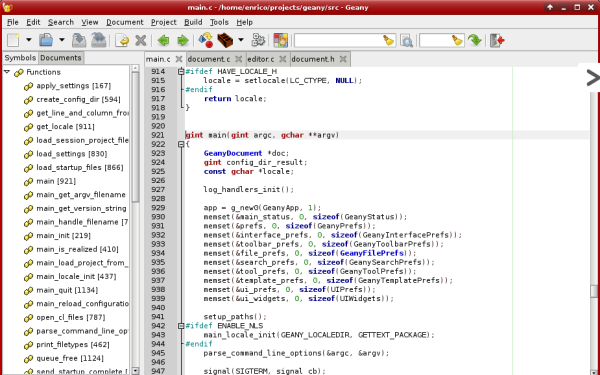Click the toolbar search input field
The image size is (600, 375).
point(338,40)
